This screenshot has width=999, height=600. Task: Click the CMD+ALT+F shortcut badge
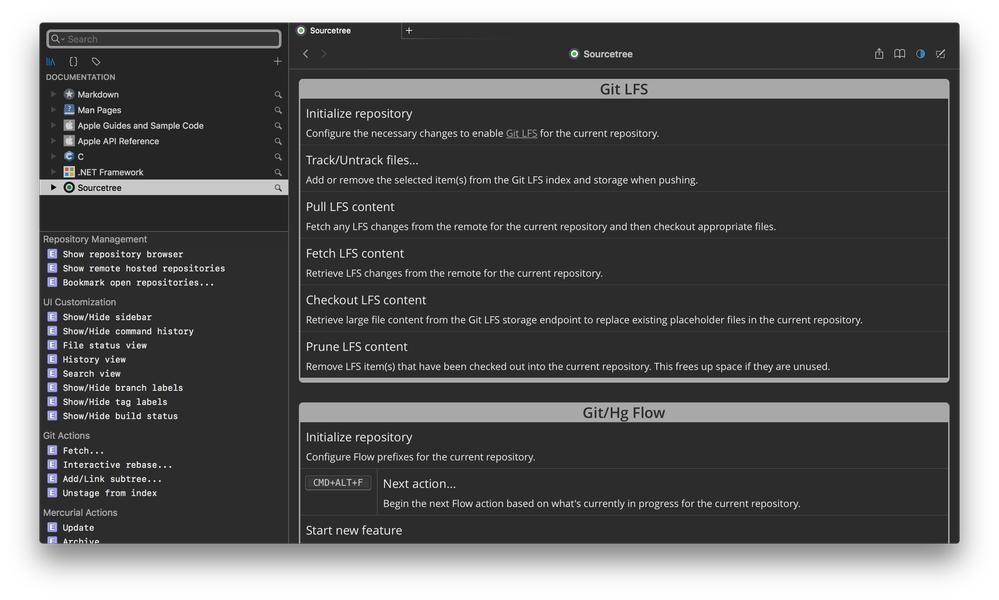tap(338, 483)
